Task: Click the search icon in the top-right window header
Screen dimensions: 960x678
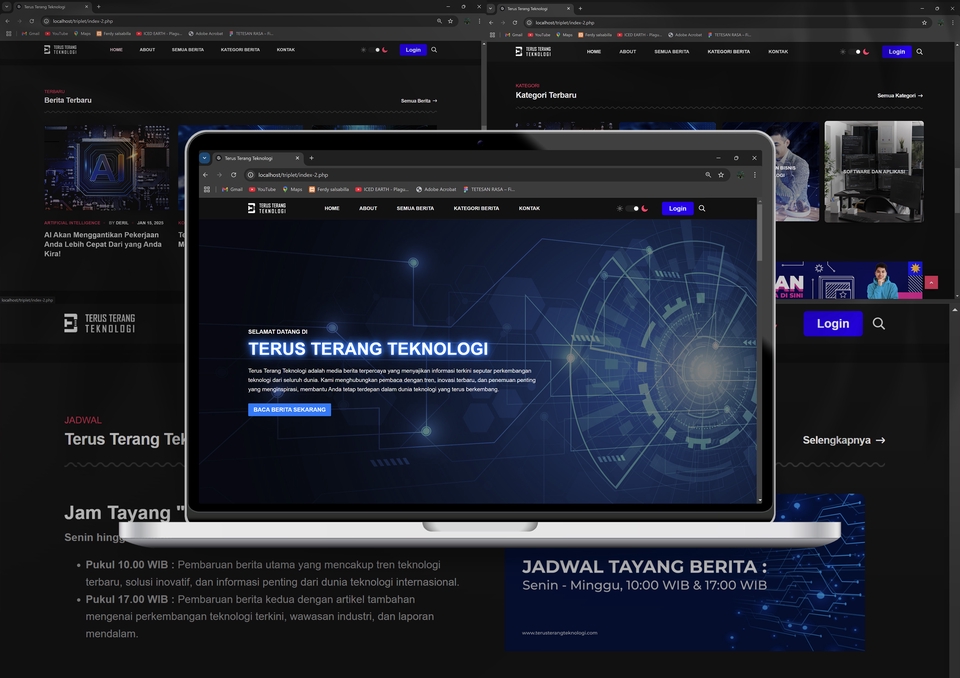Action: (920, 51)
